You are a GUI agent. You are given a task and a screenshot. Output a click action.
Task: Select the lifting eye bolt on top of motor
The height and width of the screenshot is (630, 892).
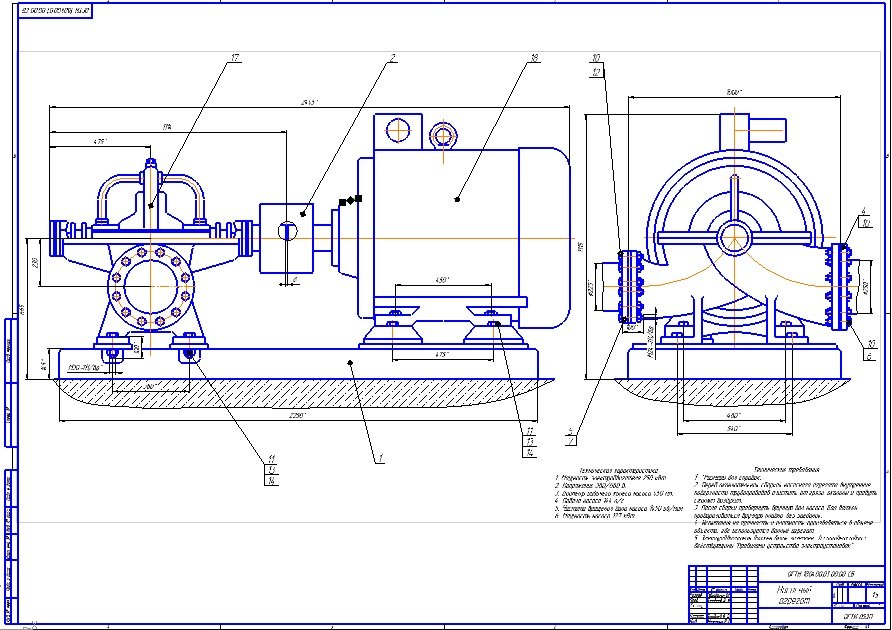tap(441, 136)
